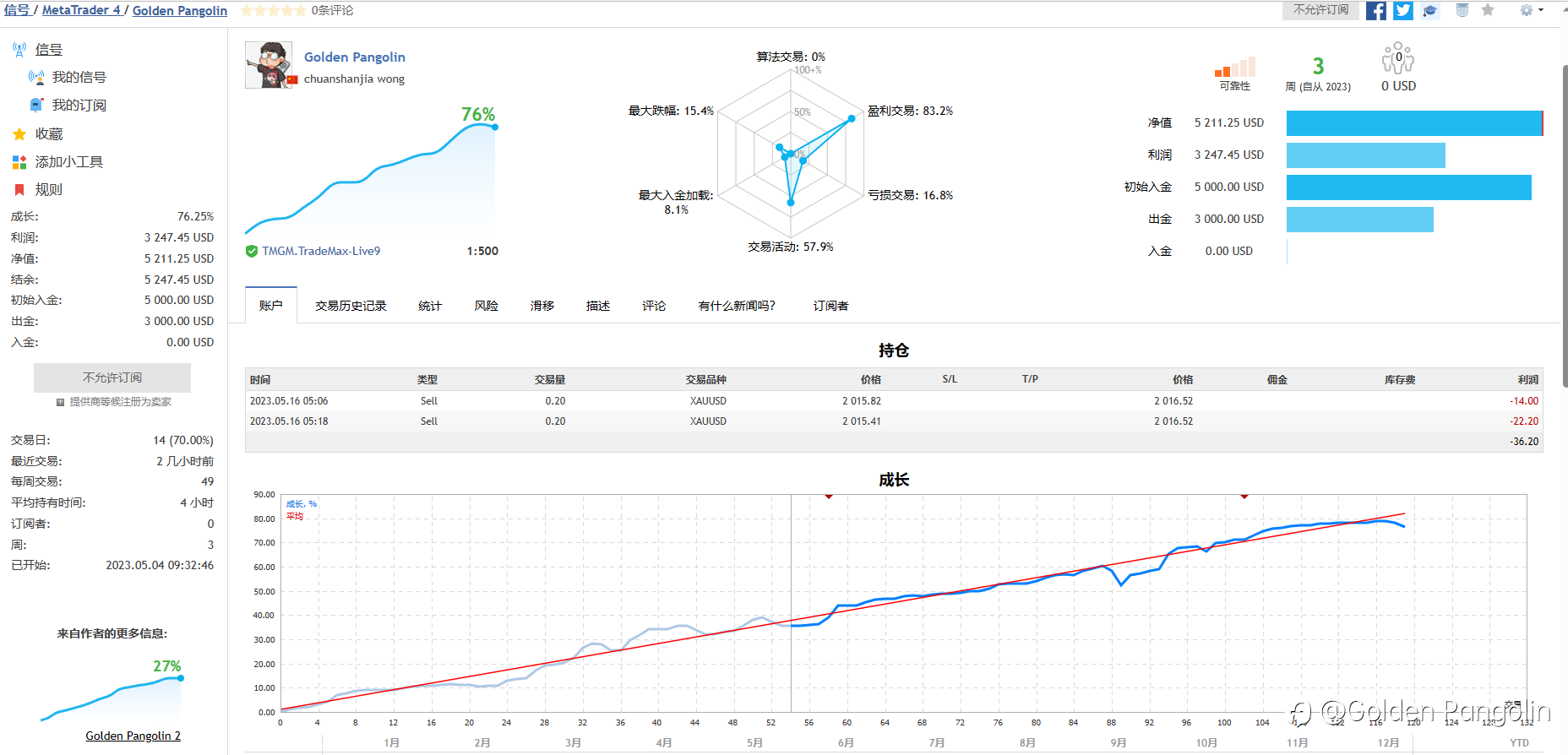Add signal to favorites with star icon
Viewport: 1568px width, 755px height.
point(1488,10)
